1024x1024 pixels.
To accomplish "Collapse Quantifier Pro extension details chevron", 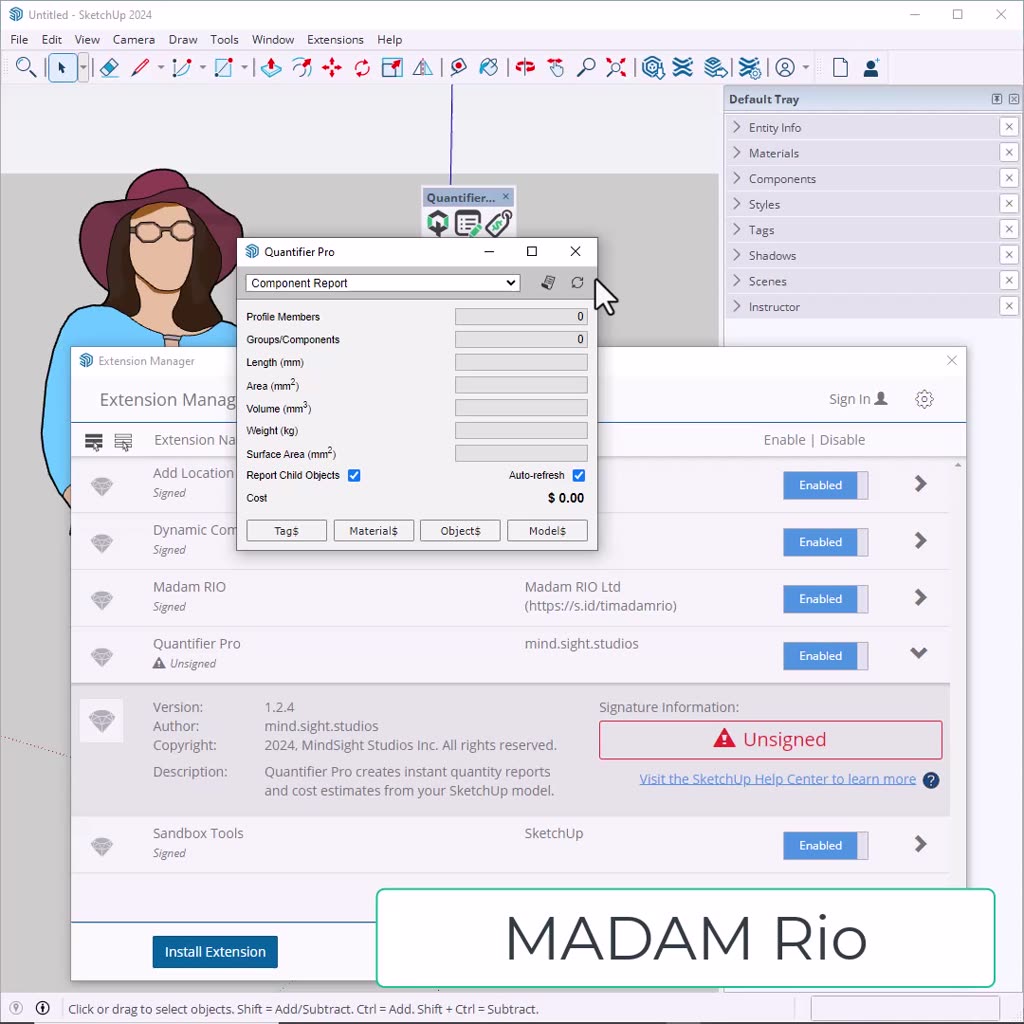I will [x=919, y=653].
